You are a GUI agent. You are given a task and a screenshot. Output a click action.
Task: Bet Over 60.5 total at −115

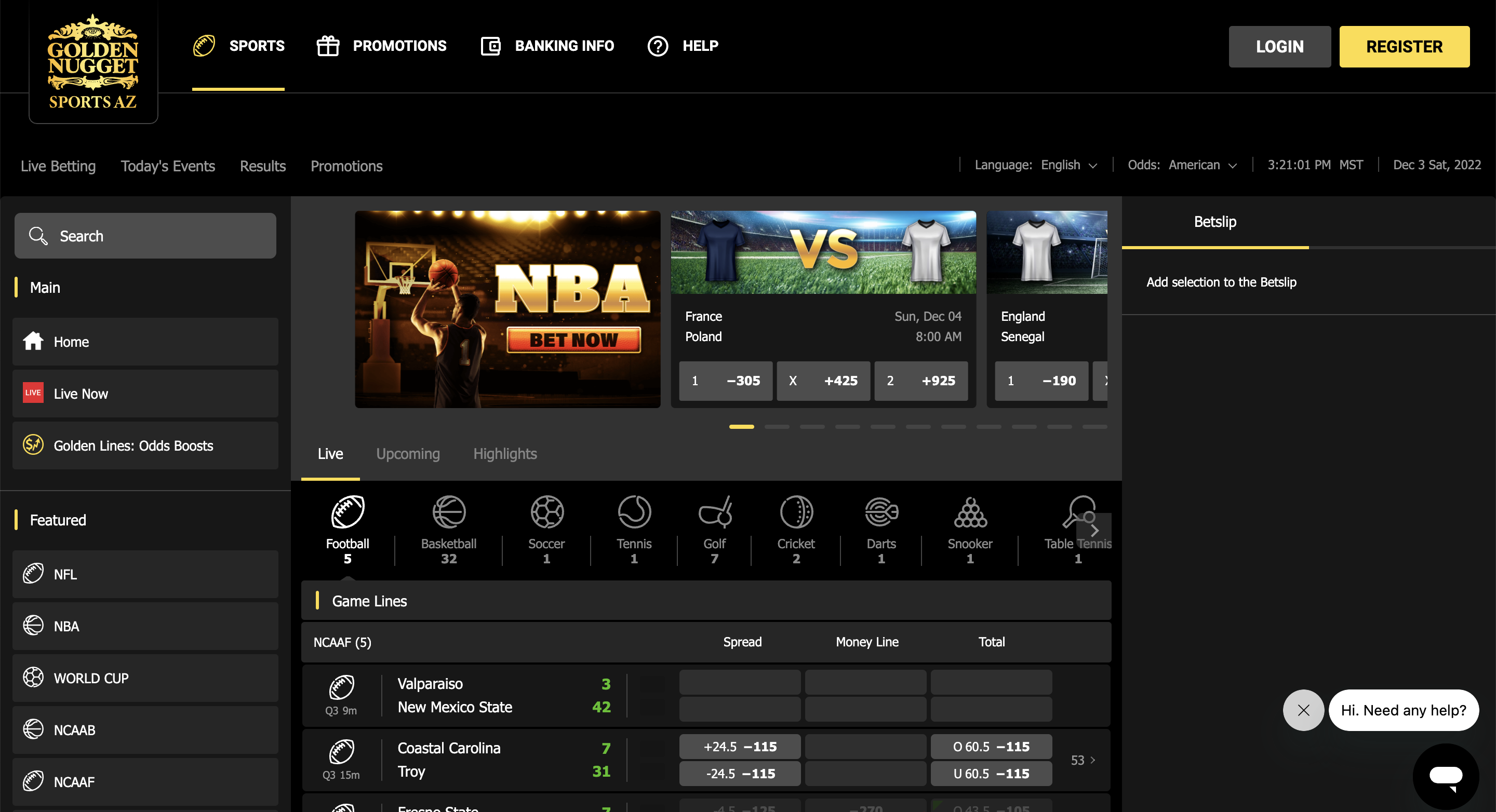click(991, 747)
